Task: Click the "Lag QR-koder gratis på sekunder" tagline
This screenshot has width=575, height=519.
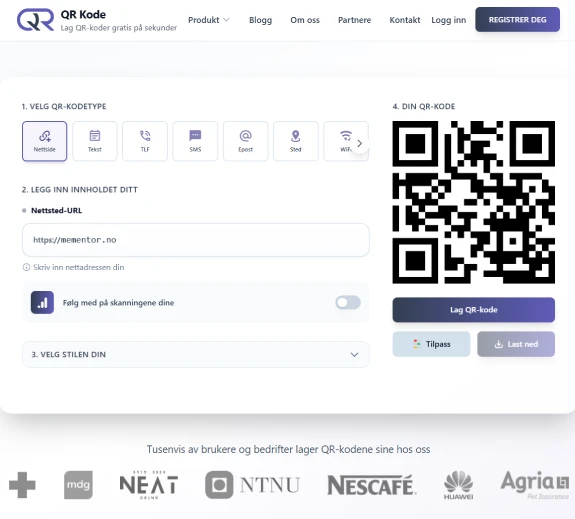Action: tap(118, 28)
